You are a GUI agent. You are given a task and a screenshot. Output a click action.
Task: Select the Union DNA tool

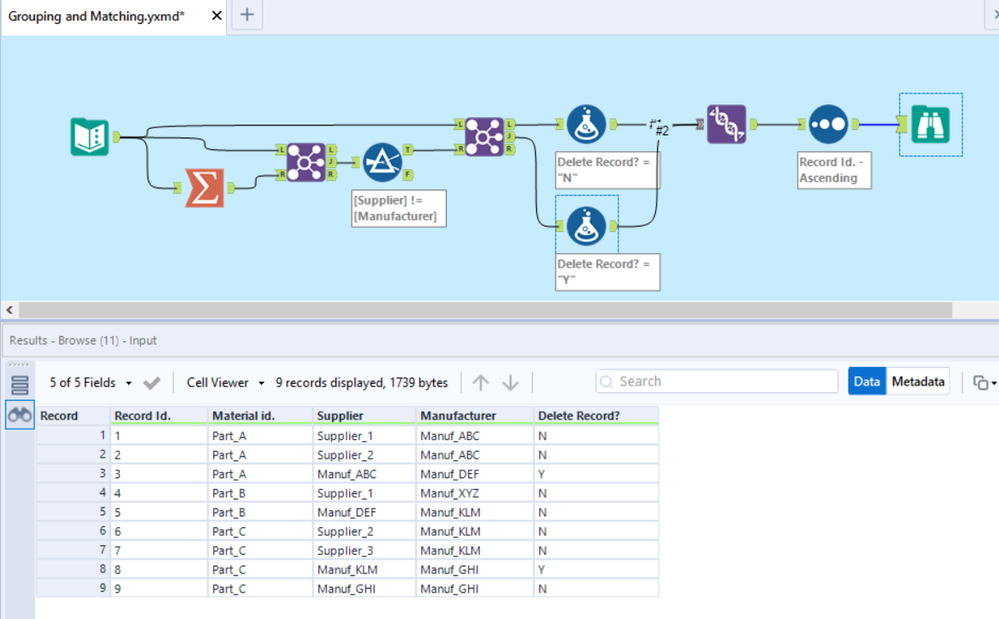coord(726,124)
